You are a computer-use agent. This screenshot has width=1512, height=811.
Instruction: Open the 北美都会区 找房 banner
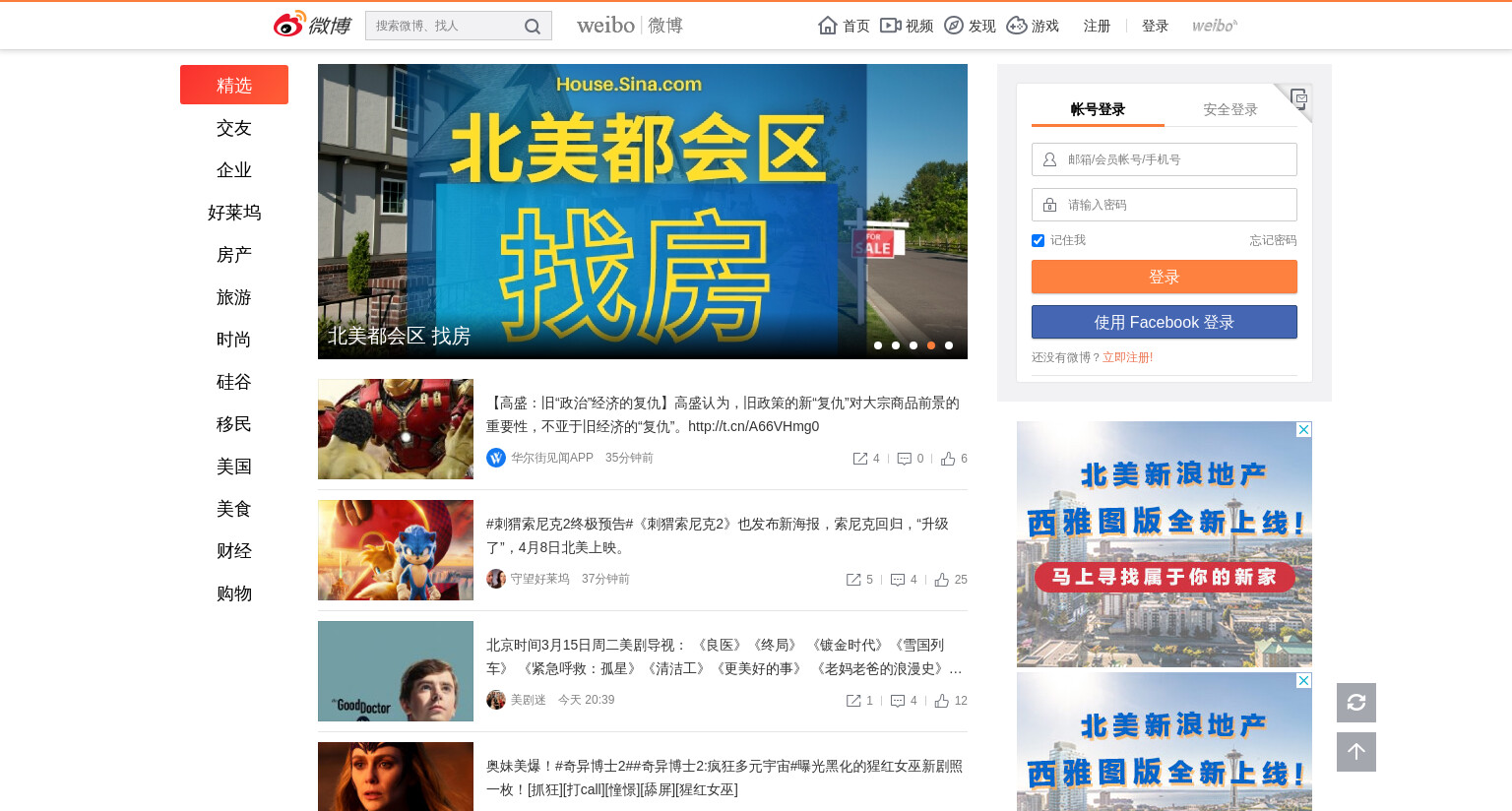pos(643,212)
